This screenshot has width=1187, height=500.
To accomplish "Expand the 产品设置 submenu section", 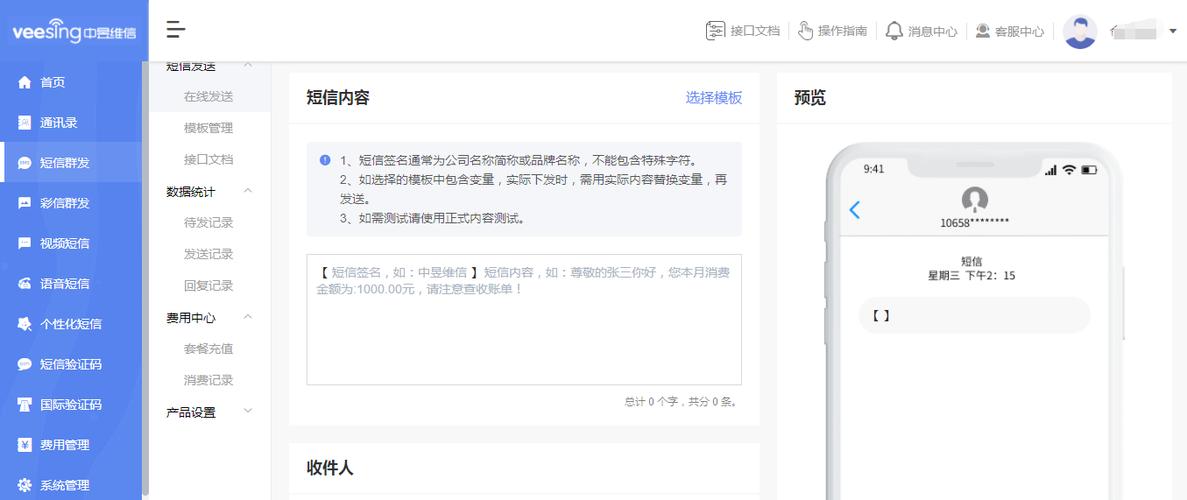I will click(248, 411).
